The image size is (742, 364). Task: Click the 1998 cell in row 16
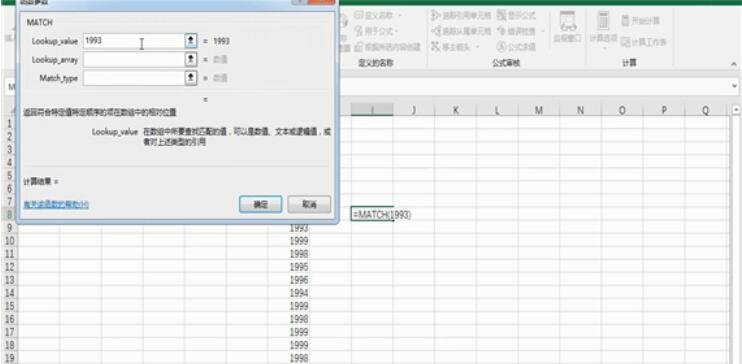tap(289, 319)
